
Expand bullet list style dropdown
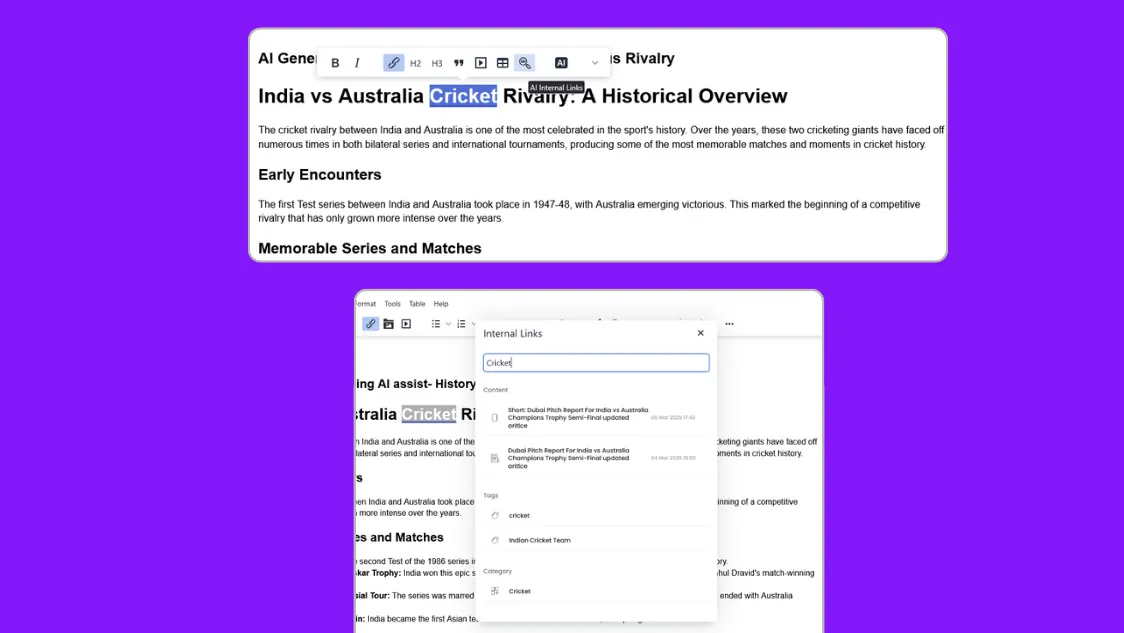[x=449, y=324]
